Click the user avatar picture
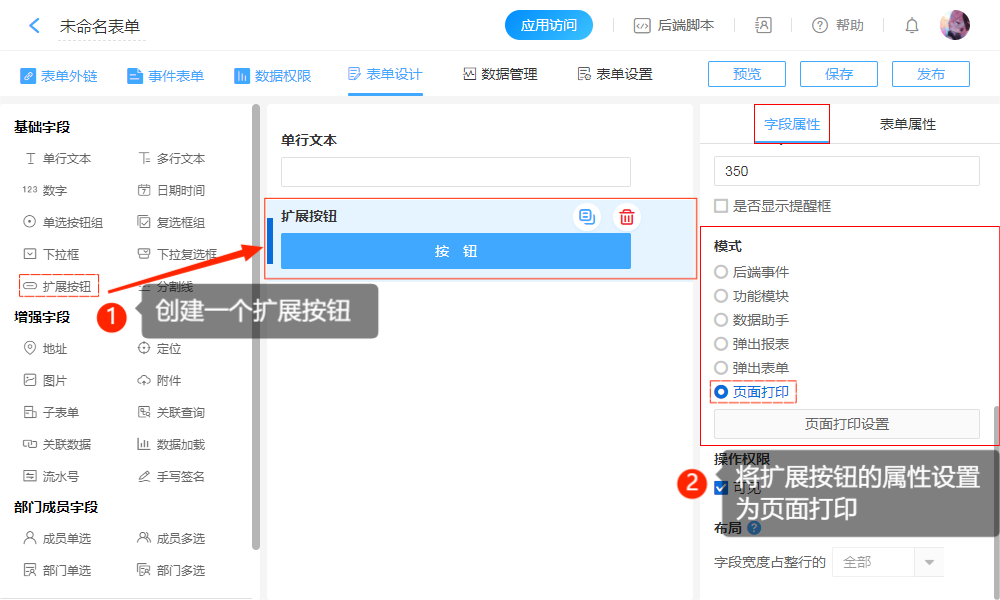Screen dimensions: 1000x600 pyautogui.click(x=954, y=25)
